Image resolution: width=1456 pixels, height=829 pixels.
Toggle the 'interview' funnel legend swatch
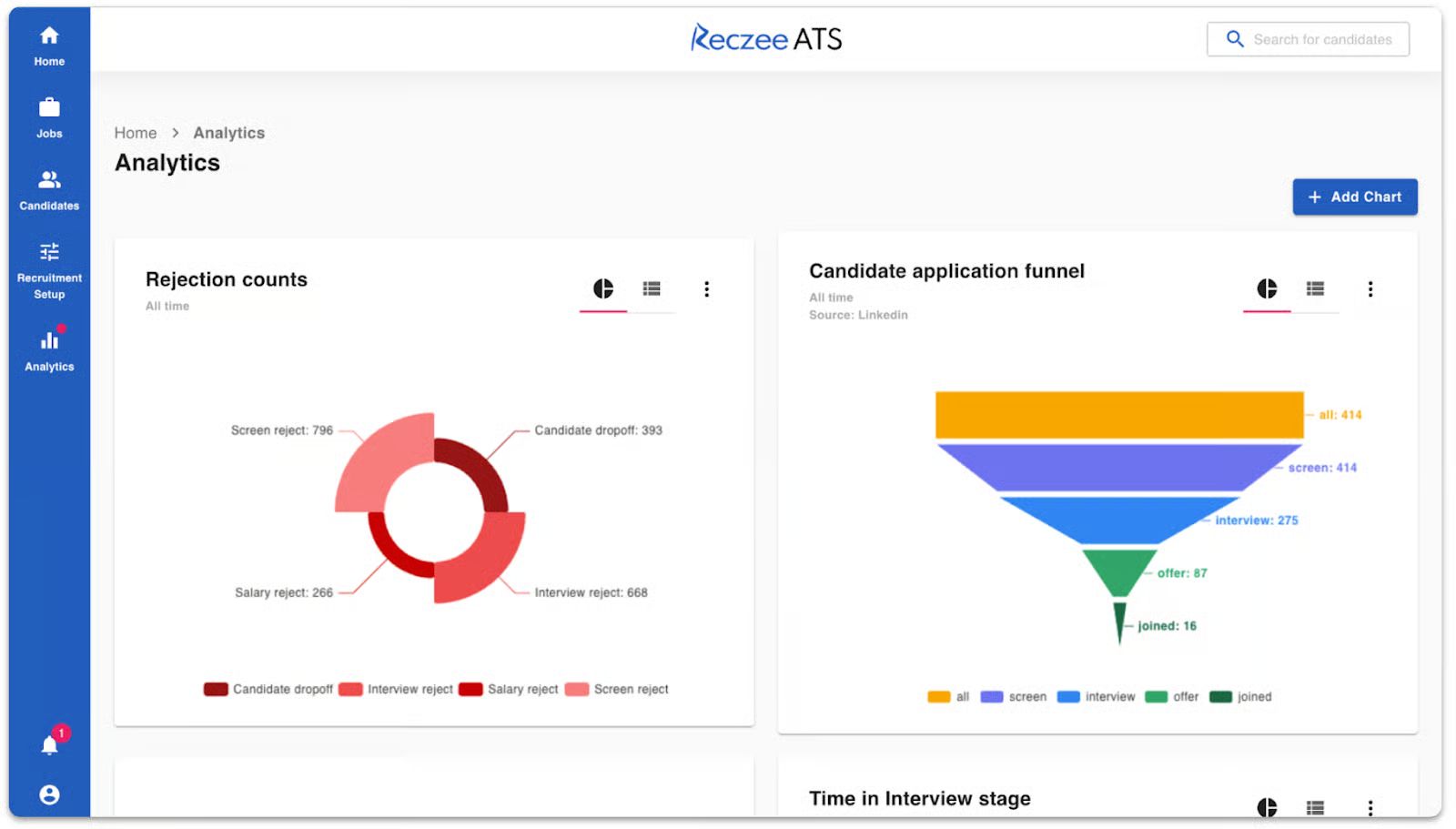(x=1068, y=697)
